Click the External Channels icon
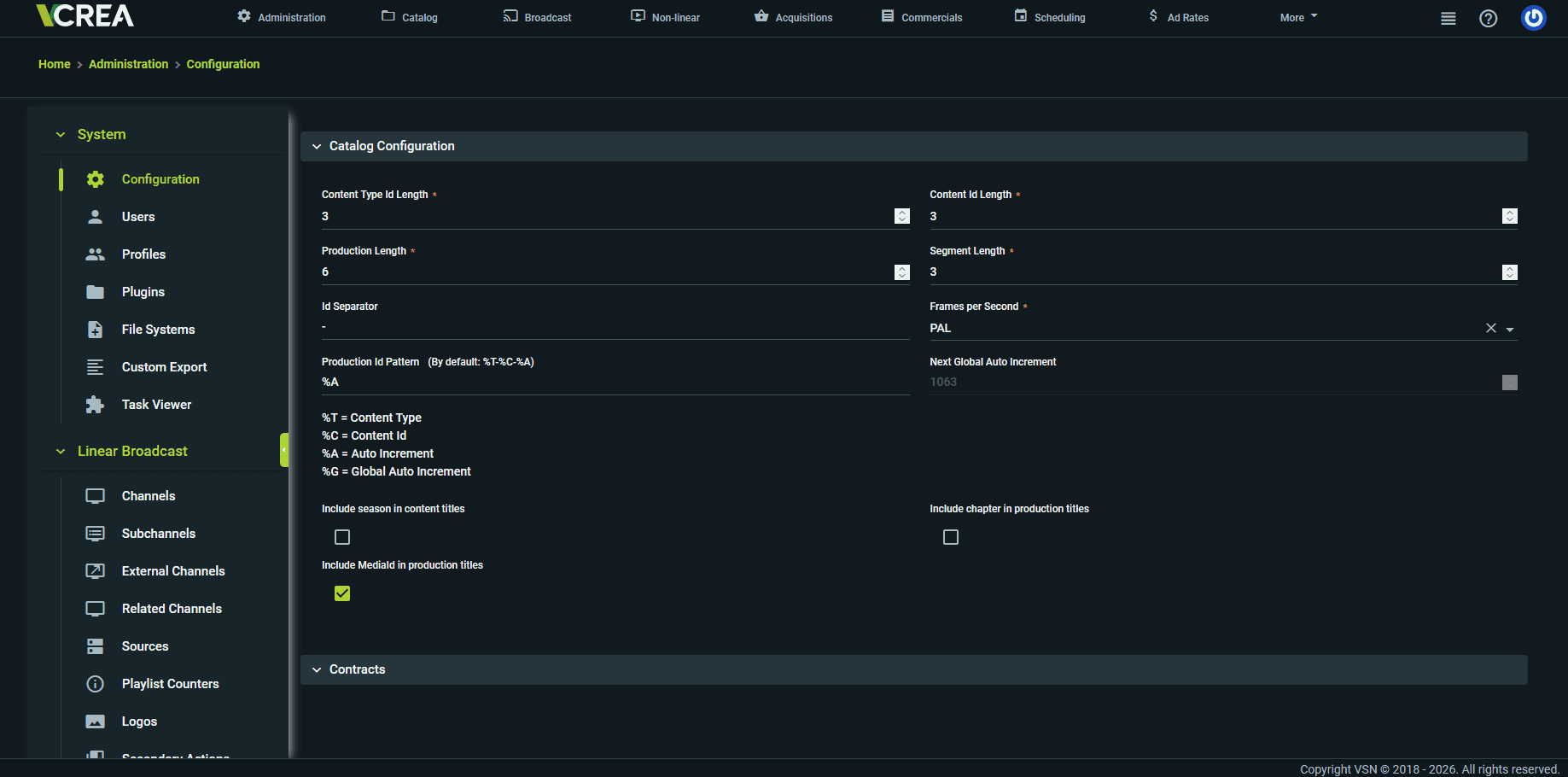 (x=96, y=571)
